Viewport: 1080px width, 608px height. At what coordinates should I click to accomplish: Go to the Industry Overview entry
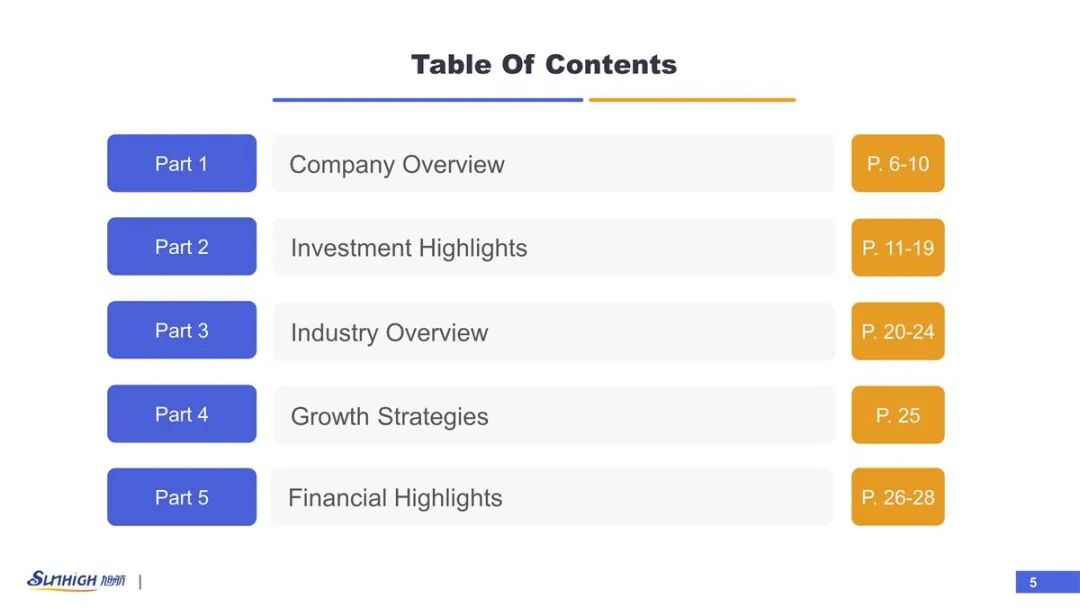tap(554, 332)
